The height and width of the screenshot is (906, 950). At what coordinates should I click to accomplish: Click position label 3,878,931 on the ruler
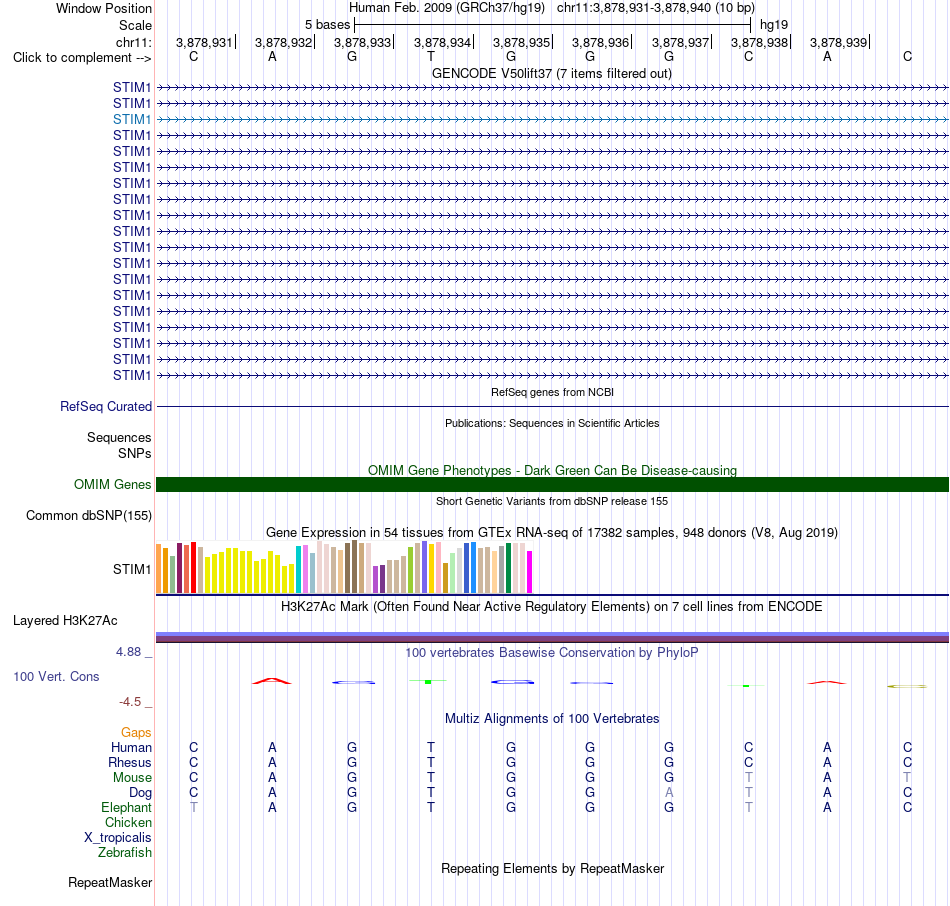pos(204,42)
